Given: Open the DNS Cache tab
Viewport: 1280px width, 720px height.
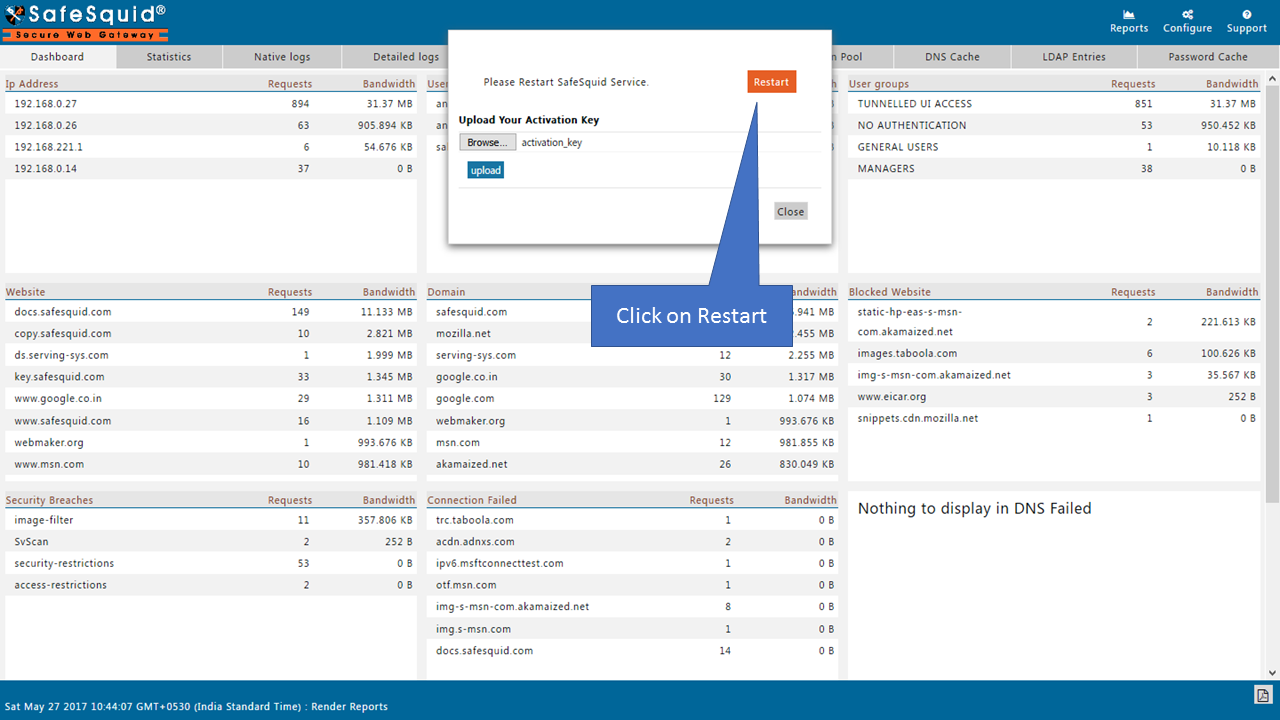Looking at the screenshot, I should 952,57.
